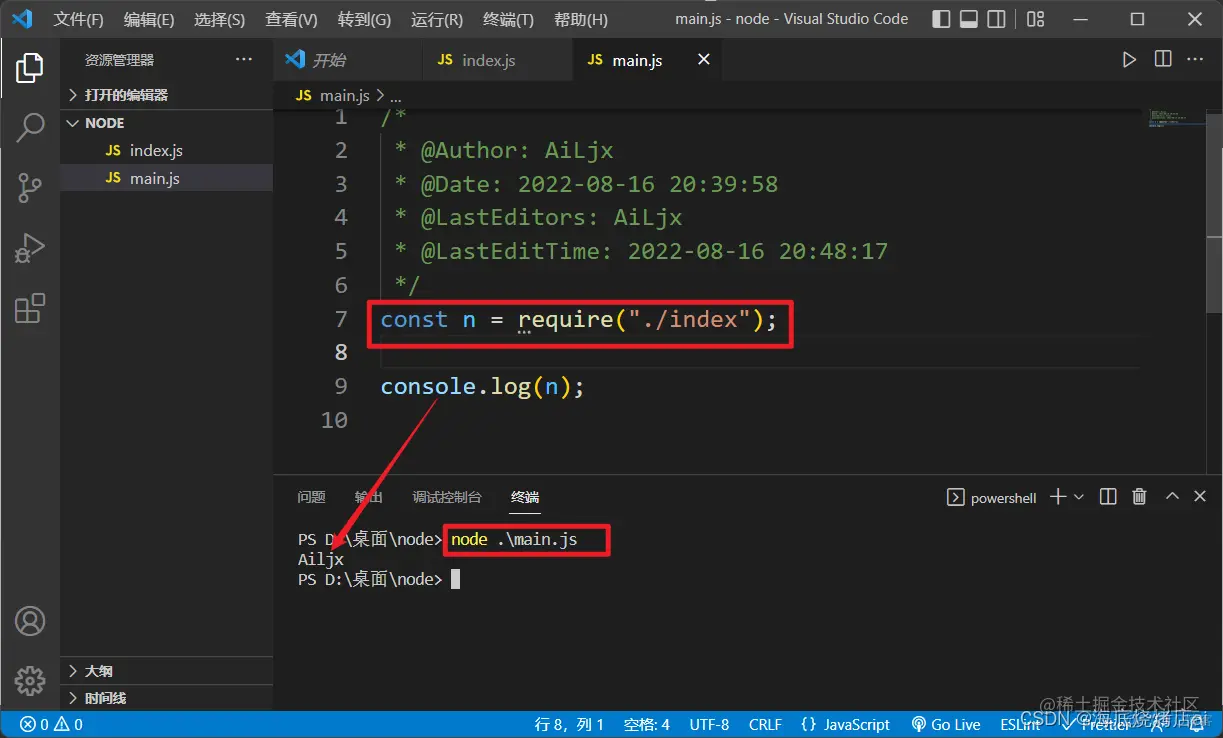Viewport: 1223px width, 738px height.
Task: Expand the 打开的编辑器 section
Action: [x=167, y=95]
